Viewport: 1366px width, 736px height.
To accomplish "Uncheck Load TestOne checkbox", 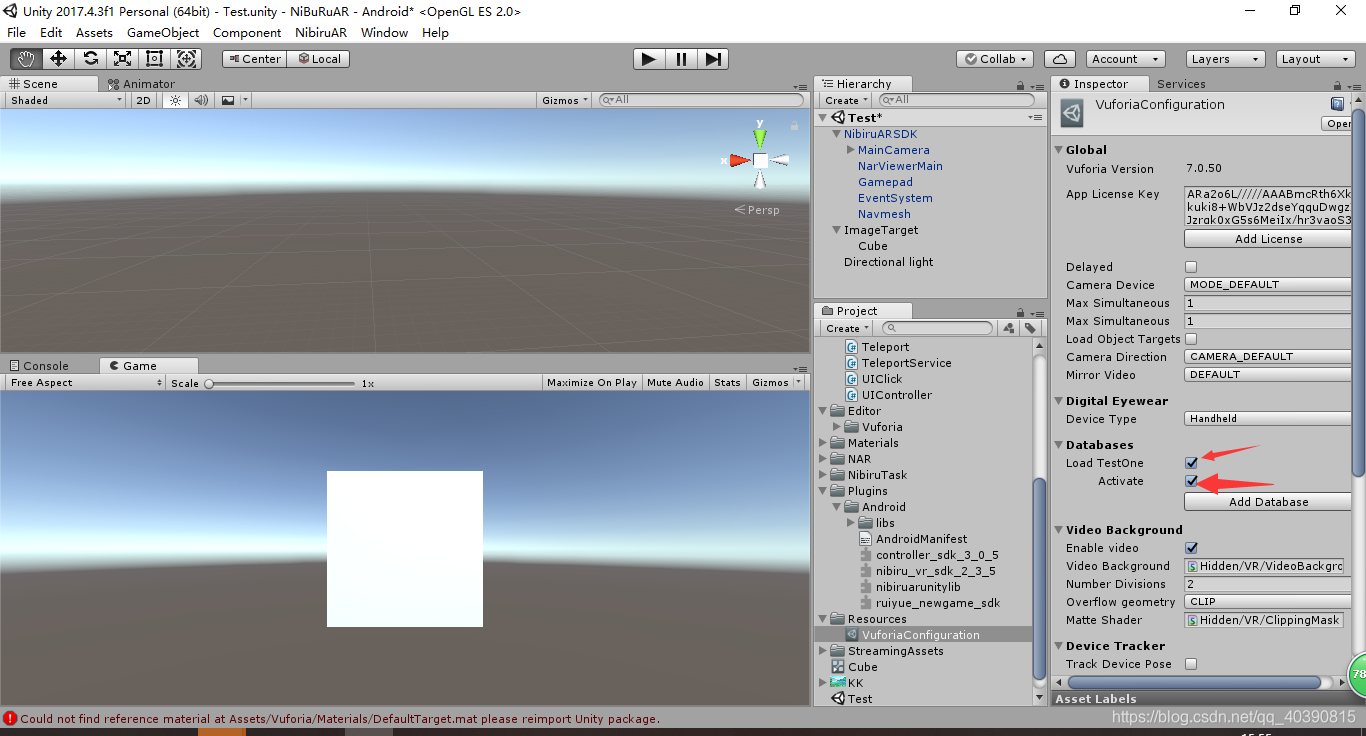I will click(x=1191, y=463).
